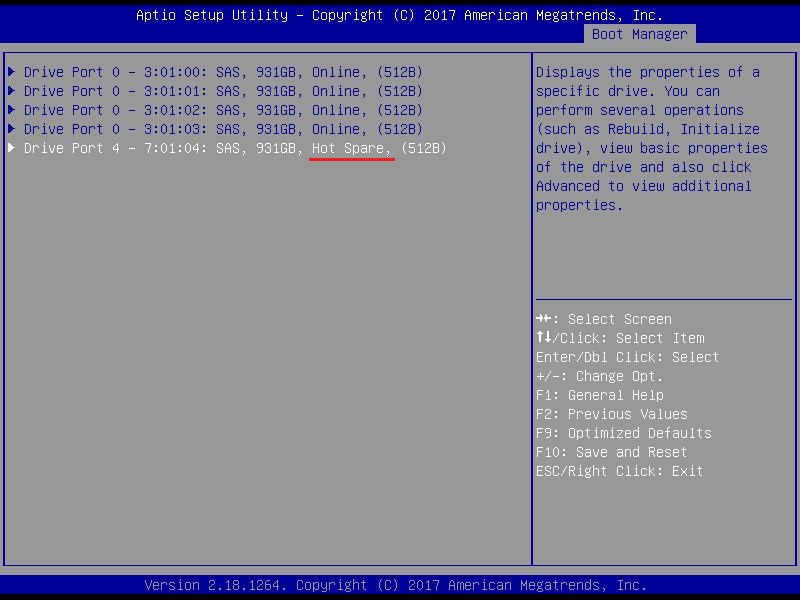Open the Boot Manager tab
The width and height of the screenshot is (800, 600).
click(639, 34)
